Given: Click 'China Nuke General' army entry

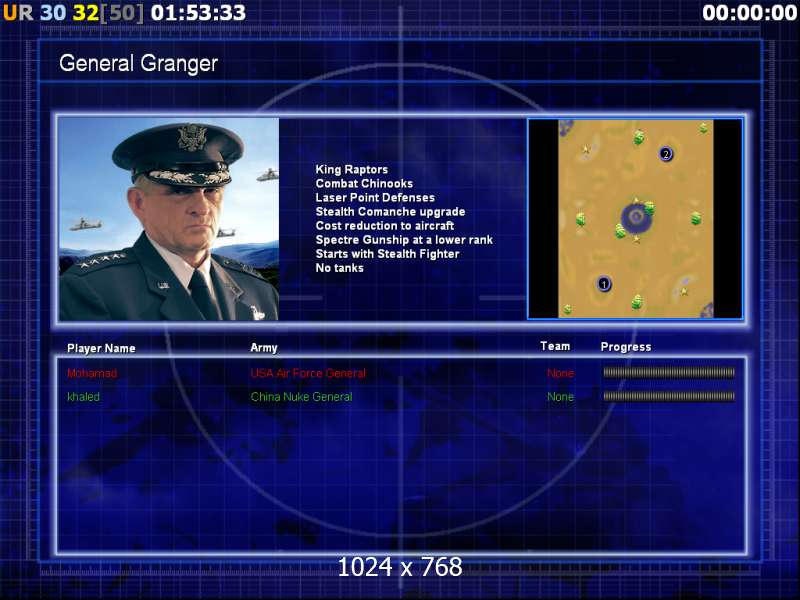Looking at the screenshot, I should pyautogui.click(x=301, y=397).
